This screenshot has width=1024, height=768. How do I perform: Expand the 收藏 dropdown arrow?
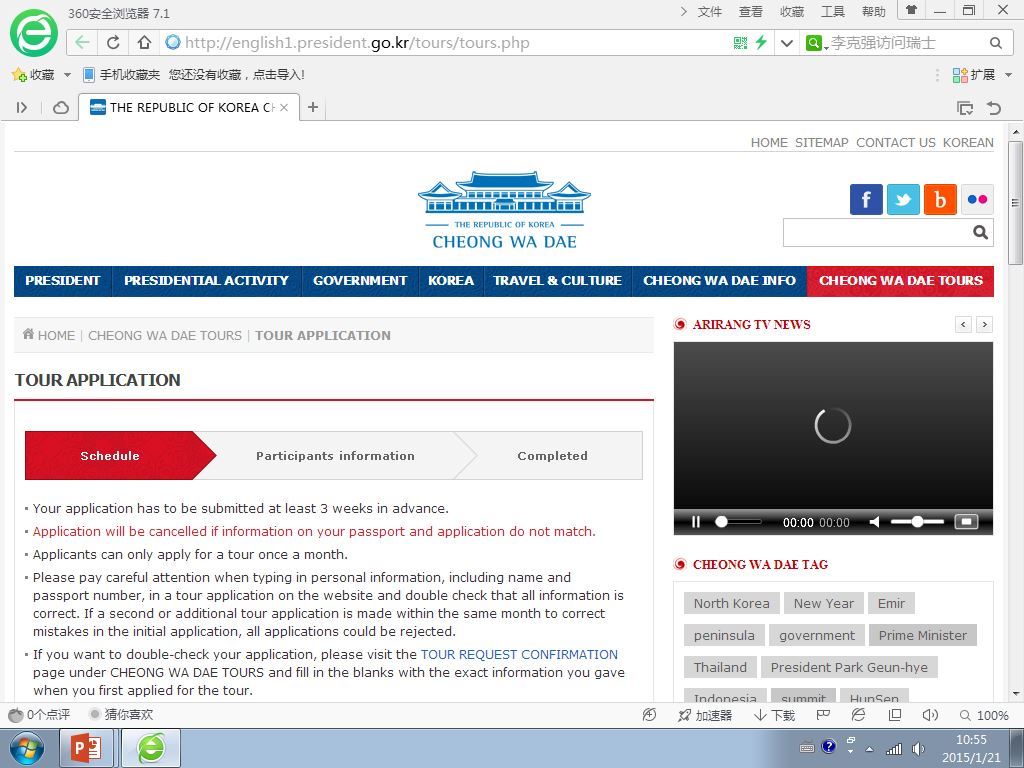(x=67, y=75)
